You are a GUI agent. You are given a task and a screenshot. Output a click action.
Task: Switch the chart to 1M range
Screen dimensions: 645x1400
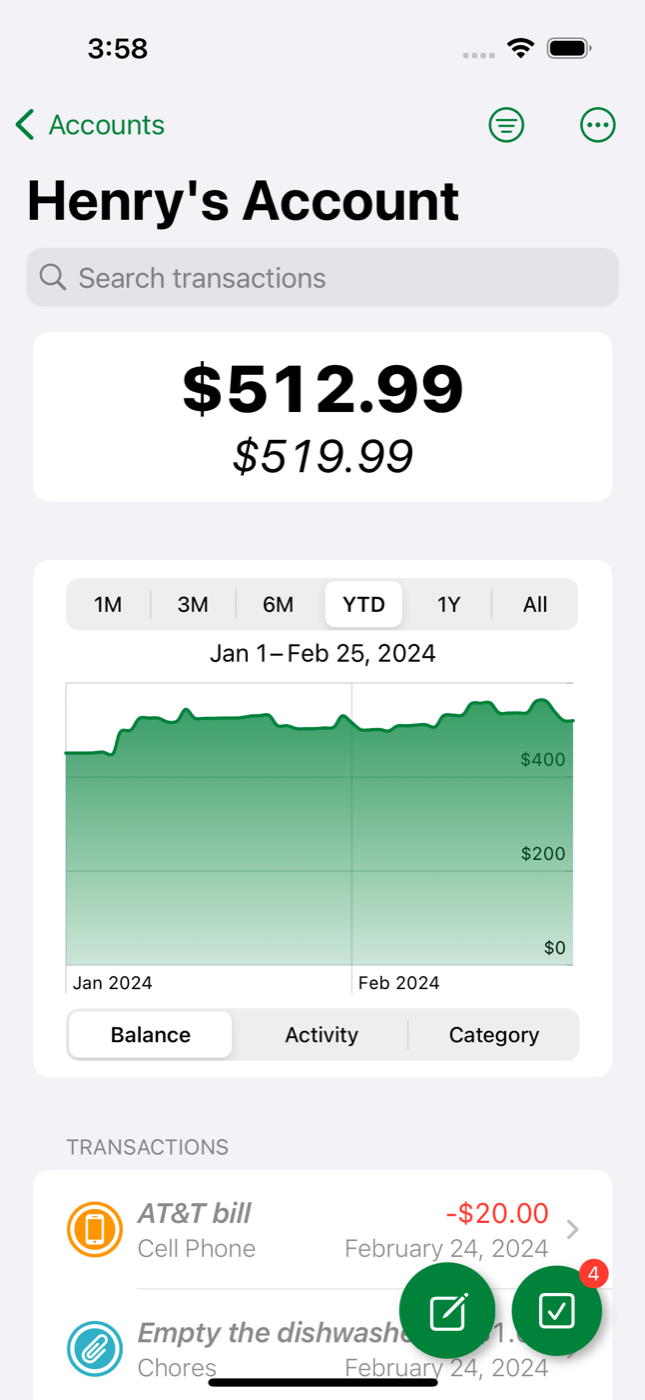[x=108, y=604]
